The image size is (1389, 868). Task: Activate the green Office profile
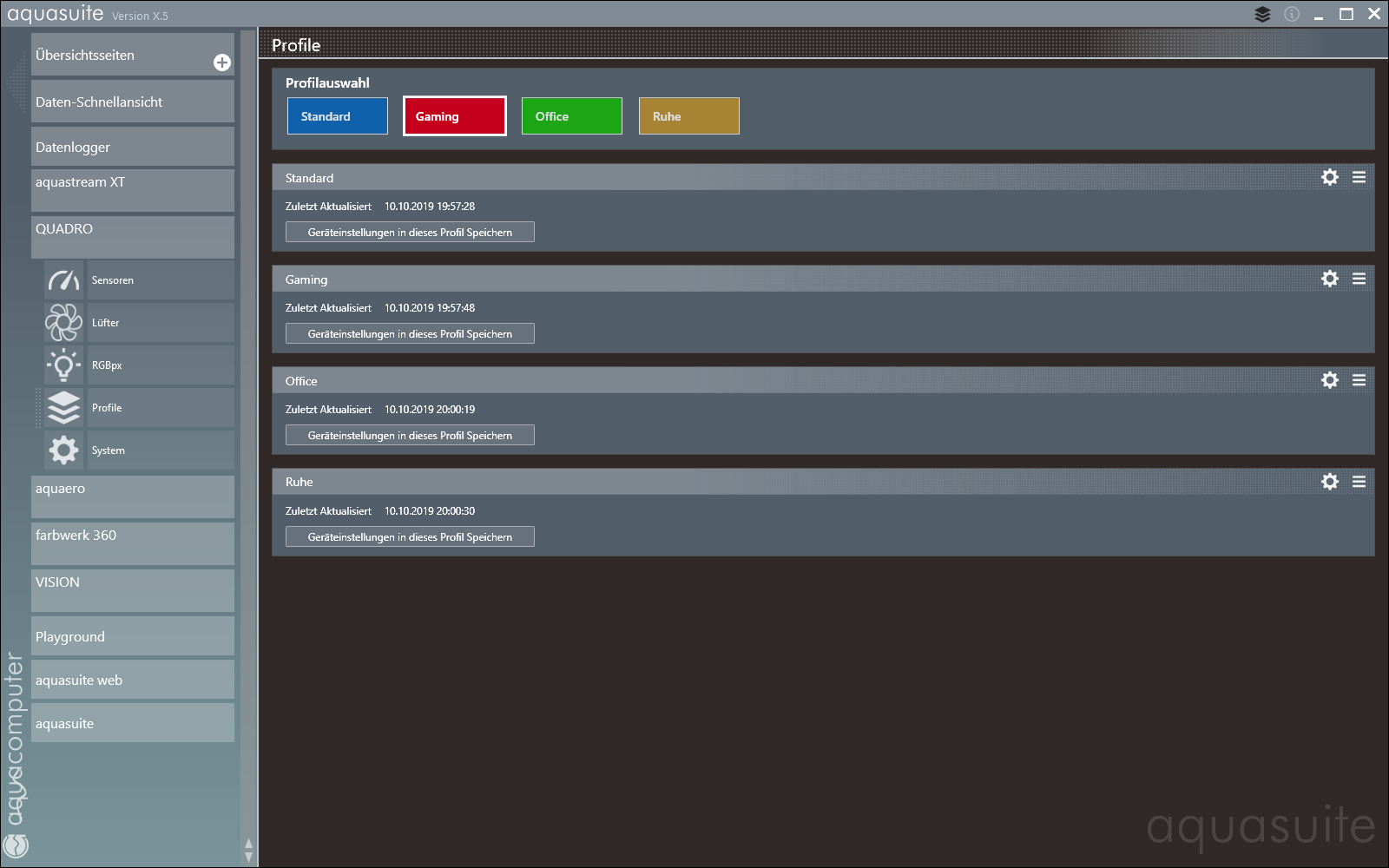(x=572, y=116)
